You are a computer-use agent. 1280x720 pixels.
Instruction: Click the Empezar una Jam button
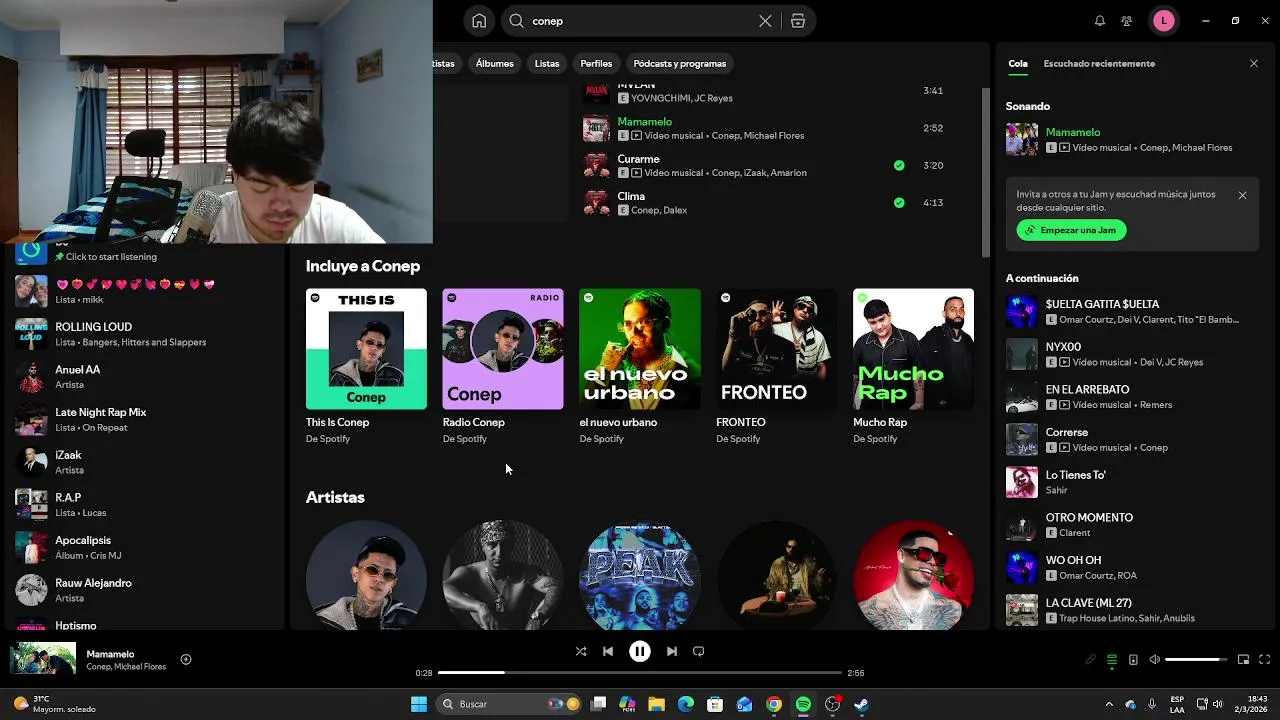[1072, 230]
